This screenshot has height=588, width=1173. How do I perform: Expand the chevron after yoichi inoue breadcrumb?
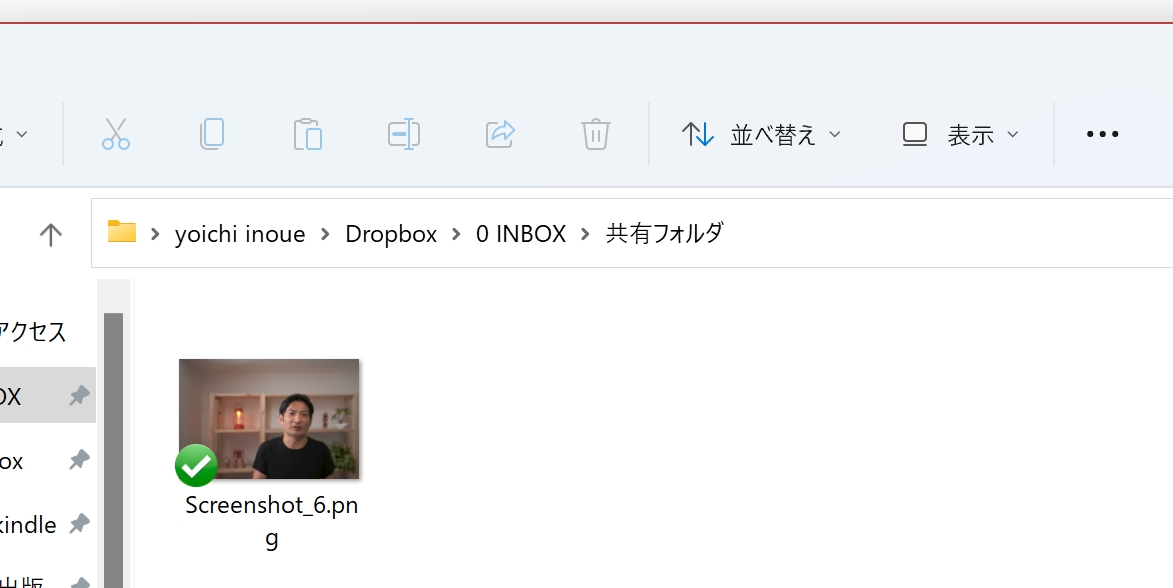click(x=325, y=234)
